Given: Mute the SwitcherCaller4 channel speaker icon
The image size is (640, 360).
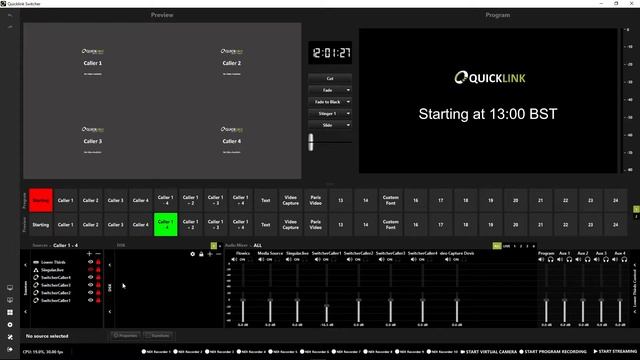Looking at the screenshot, I should [414, 260].
